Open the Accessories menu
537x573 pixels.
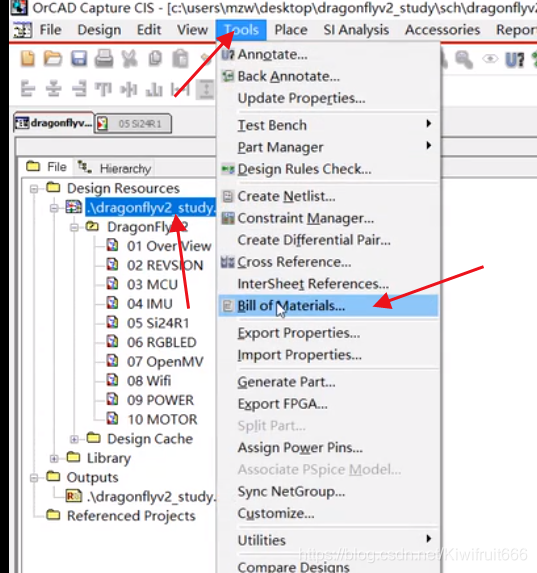pos(442,30)
